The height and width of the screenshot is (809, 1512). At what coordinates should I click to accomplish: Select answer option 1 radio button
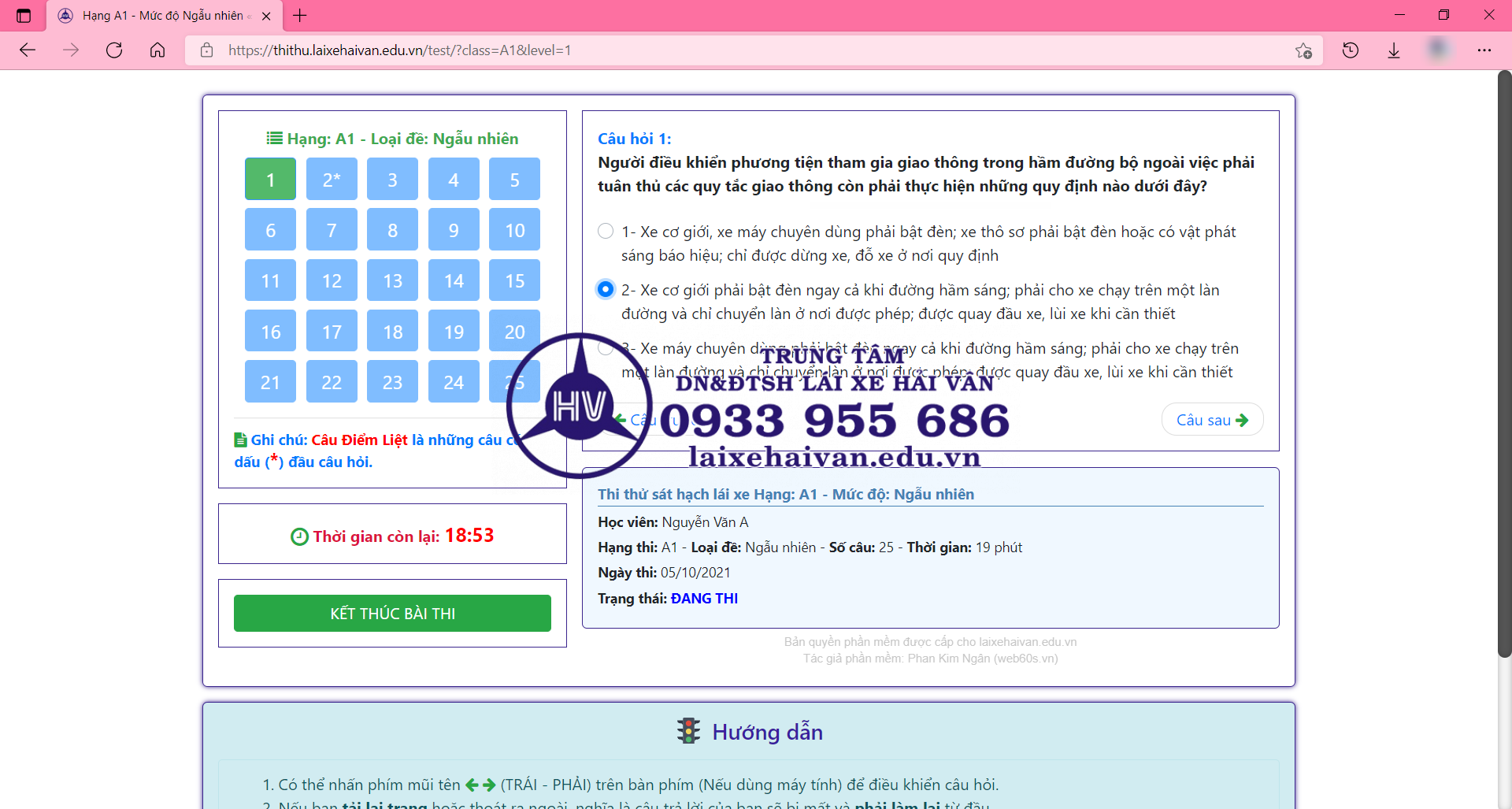pyautogui.click(x=606, y=231)
